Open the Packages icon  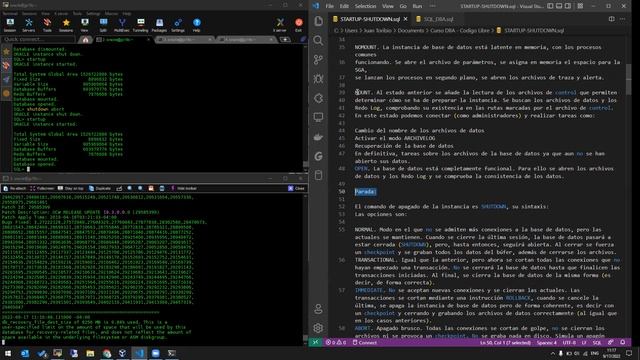coord(159,25)
